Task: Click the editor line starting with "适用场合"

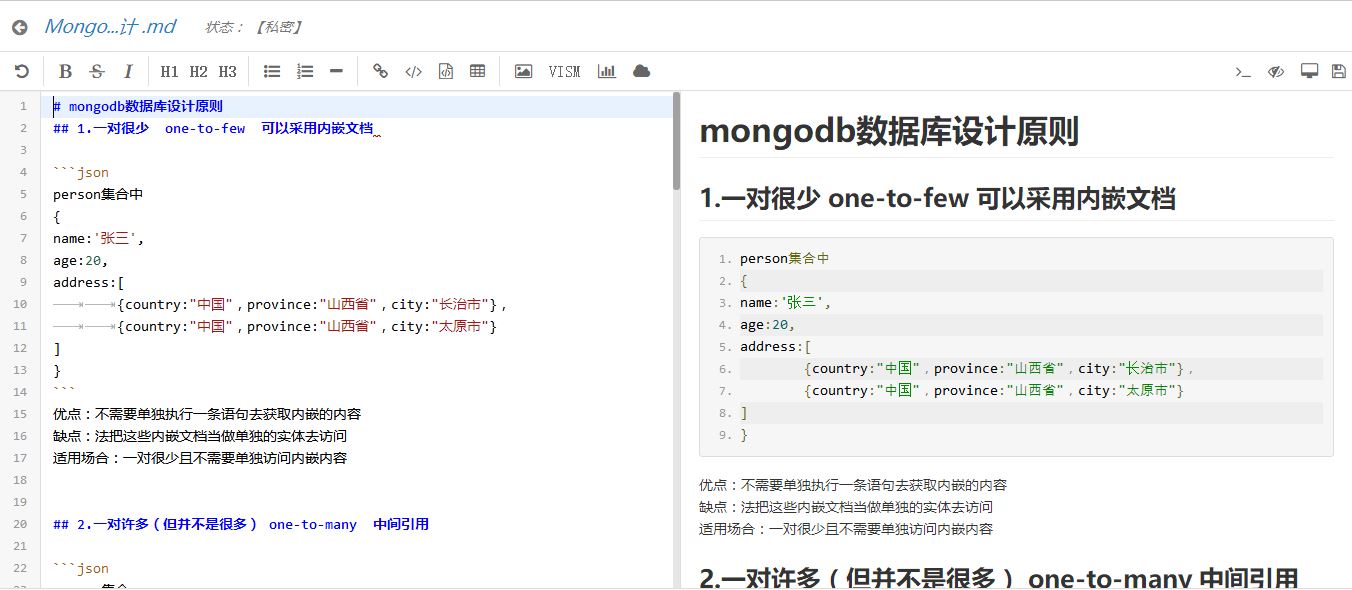Action: tap(200, 458)
